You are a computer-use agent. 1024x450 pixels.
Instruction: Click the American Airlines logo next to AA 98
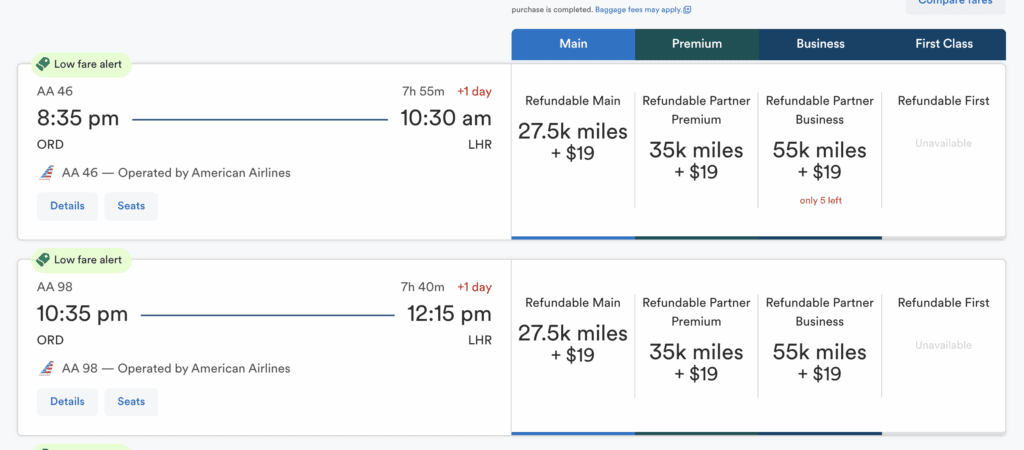tap(46, 368)
